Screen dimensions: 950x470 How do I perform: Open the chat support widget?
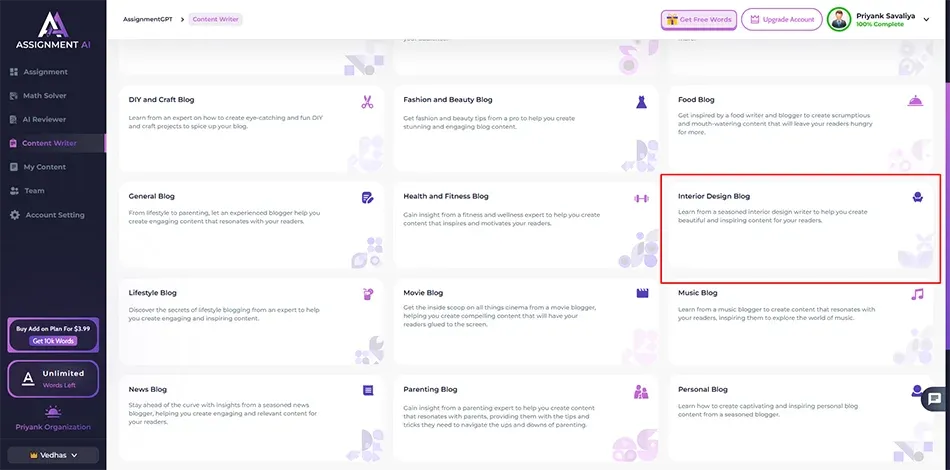[933, 398]
